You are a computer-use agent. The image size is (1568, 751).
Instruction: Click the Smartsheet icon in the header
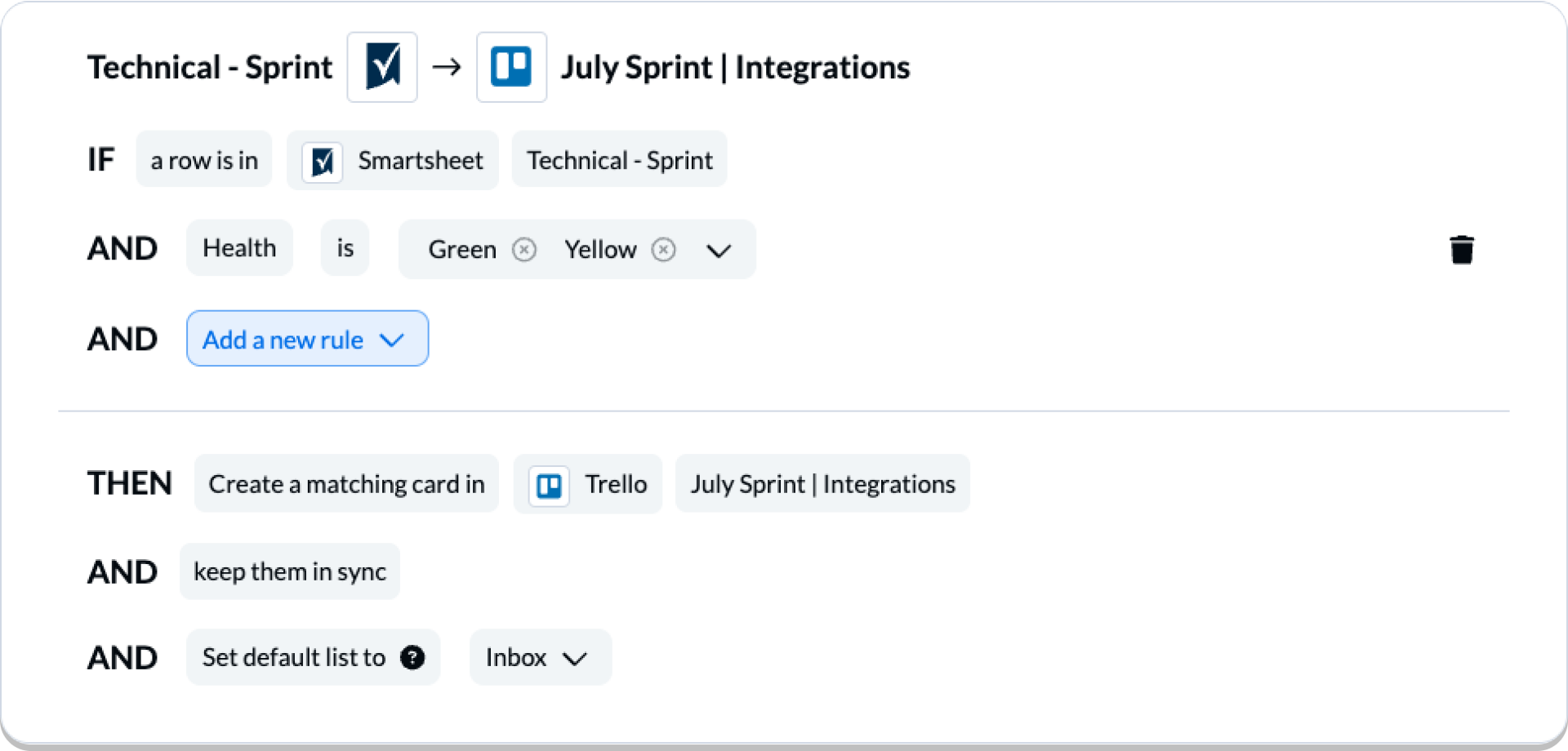(381, 67)
